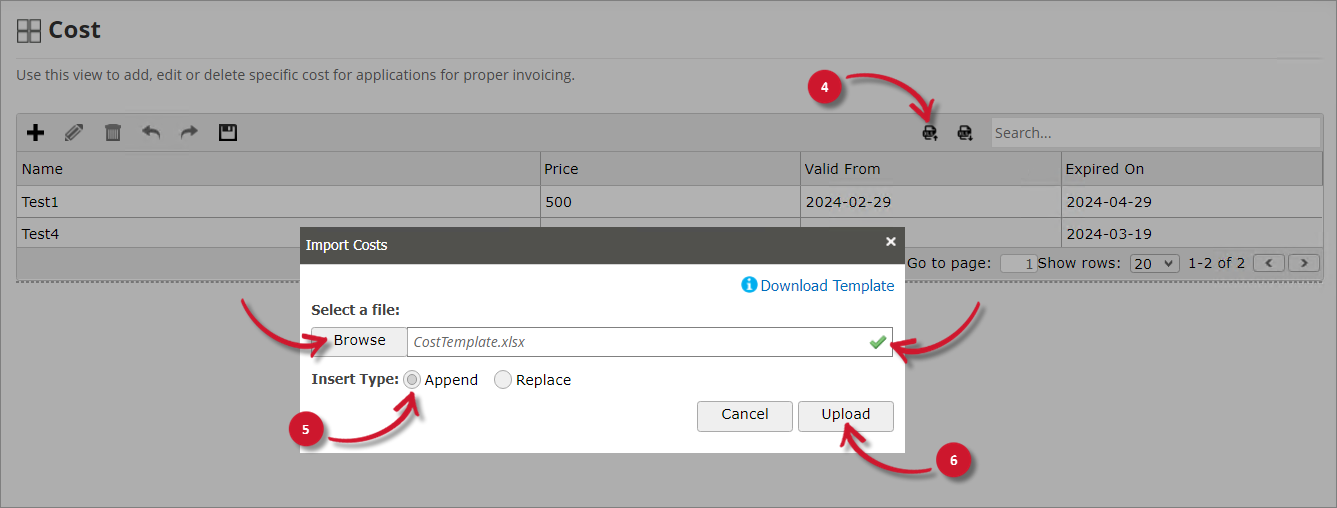
Task: Click the Undo arrow icon
Action: pyautogui.click(x=151, y=133)
